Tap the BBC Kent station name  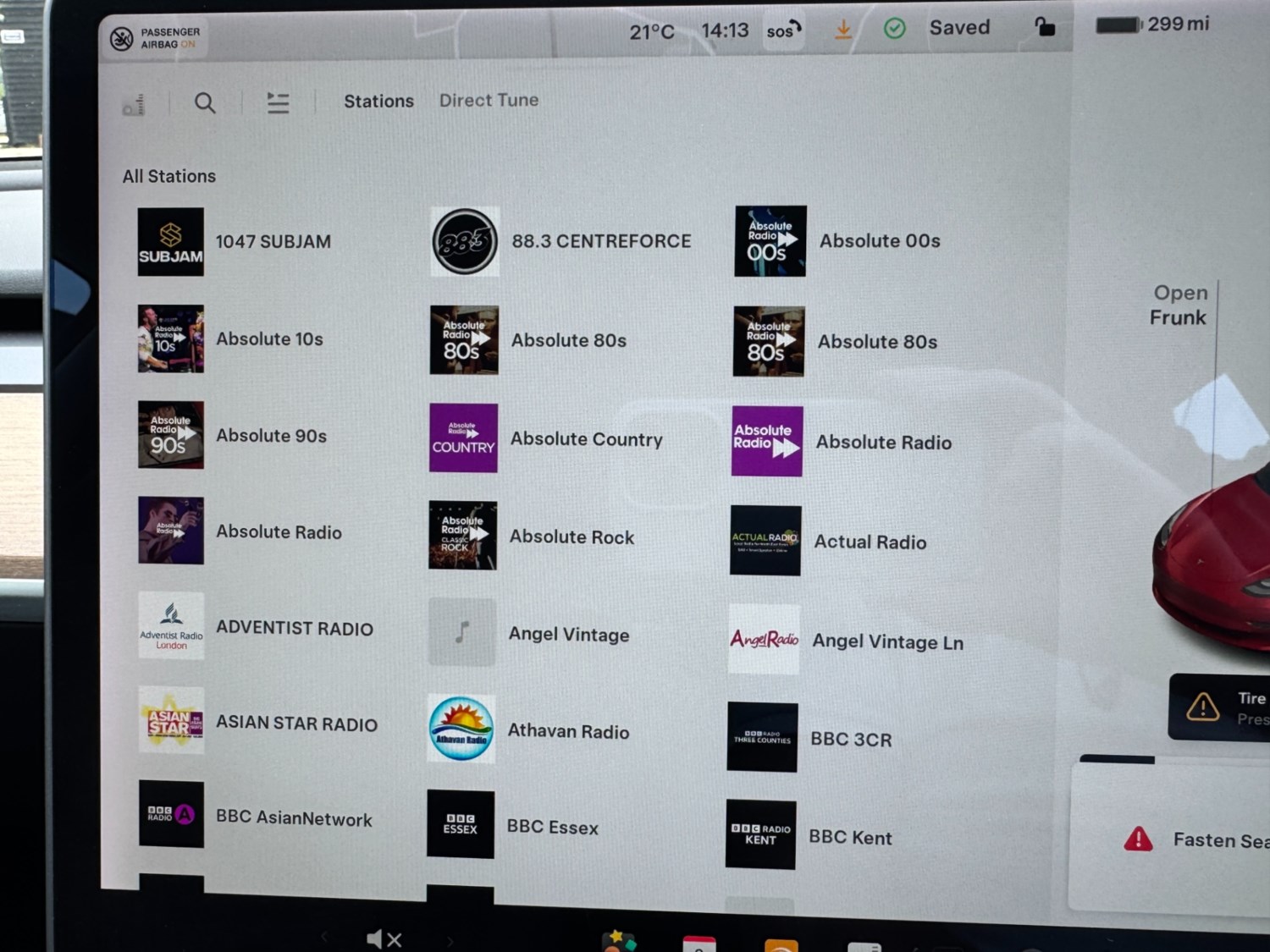click(x=850, y=838)
